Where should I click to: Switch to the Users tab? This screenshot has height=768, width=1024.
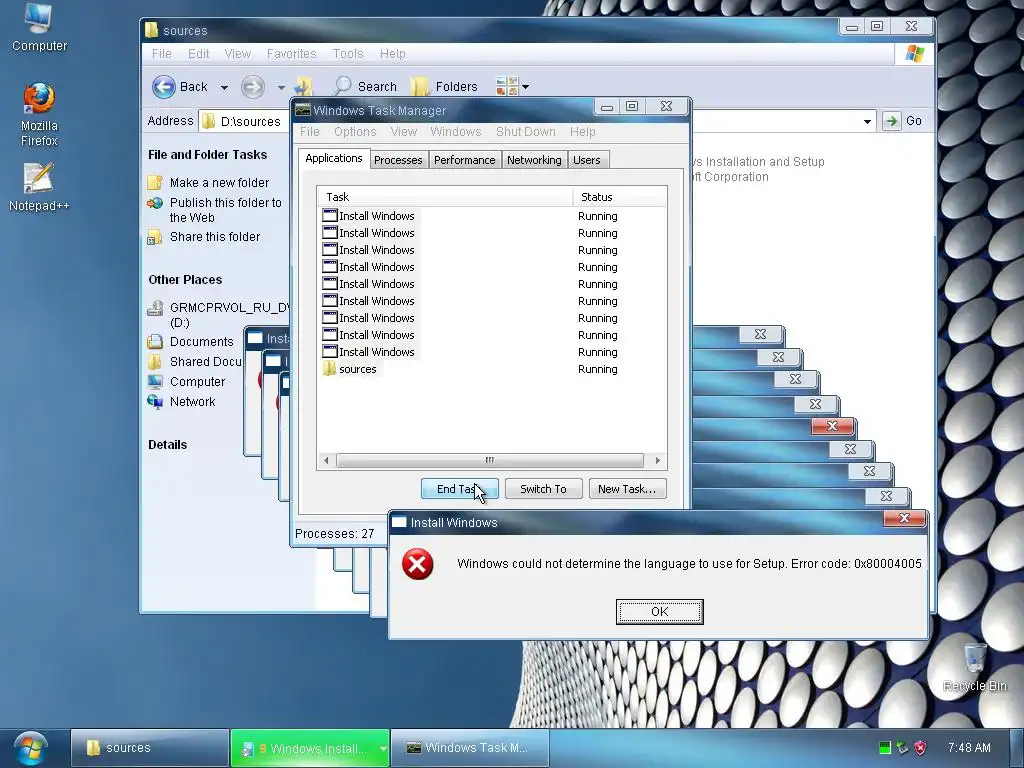tap(586, 160)
